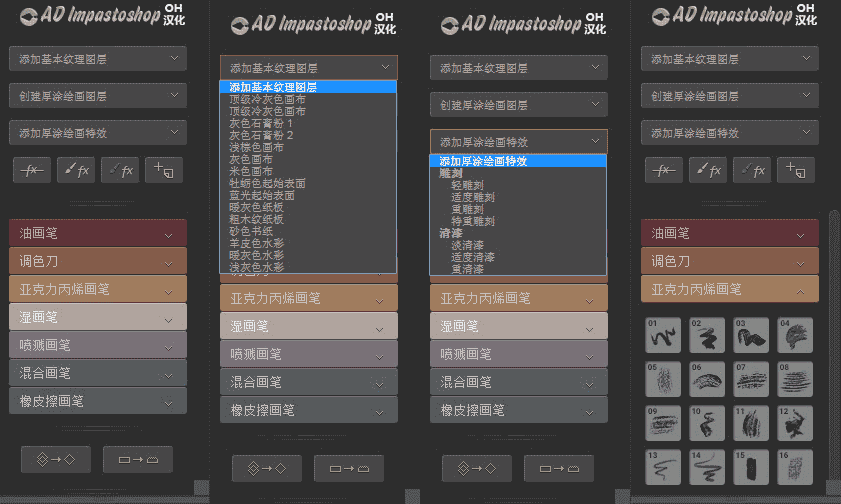This screenshot has height=504, width=841.
Task: Select brush preset number 08
Action: (x=795, y=379)
